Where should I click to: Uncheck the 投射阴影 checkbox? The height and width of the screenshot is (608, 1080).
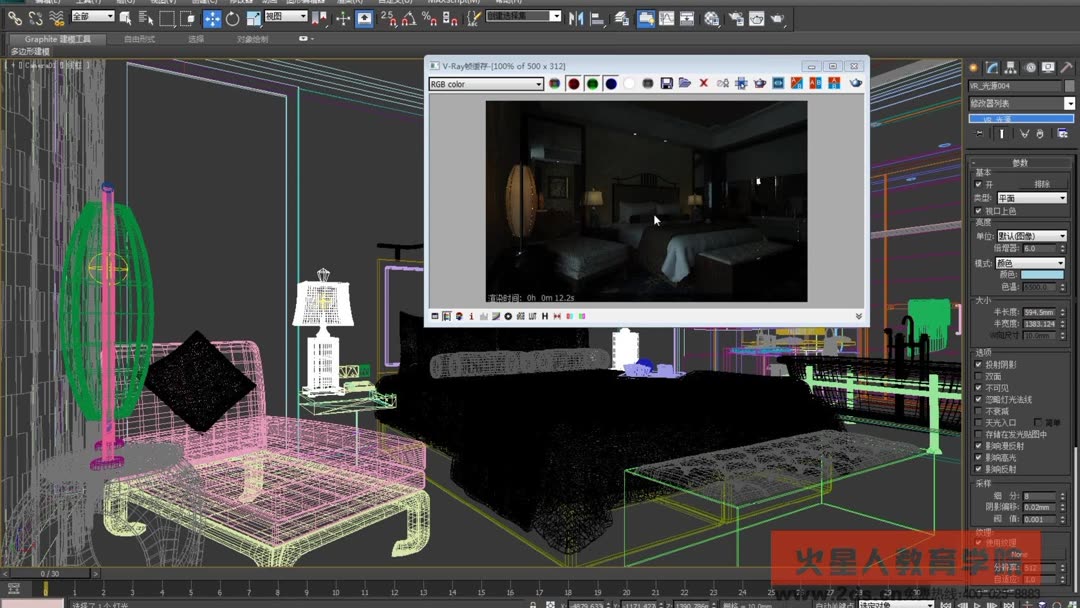point(977,364)
